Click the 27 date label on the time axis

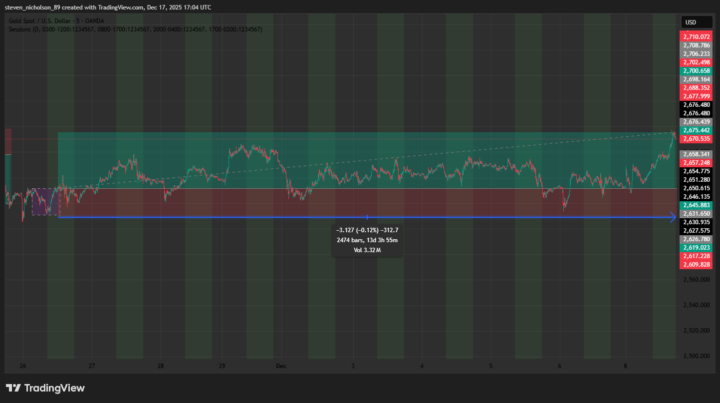(x=92, y=366)
